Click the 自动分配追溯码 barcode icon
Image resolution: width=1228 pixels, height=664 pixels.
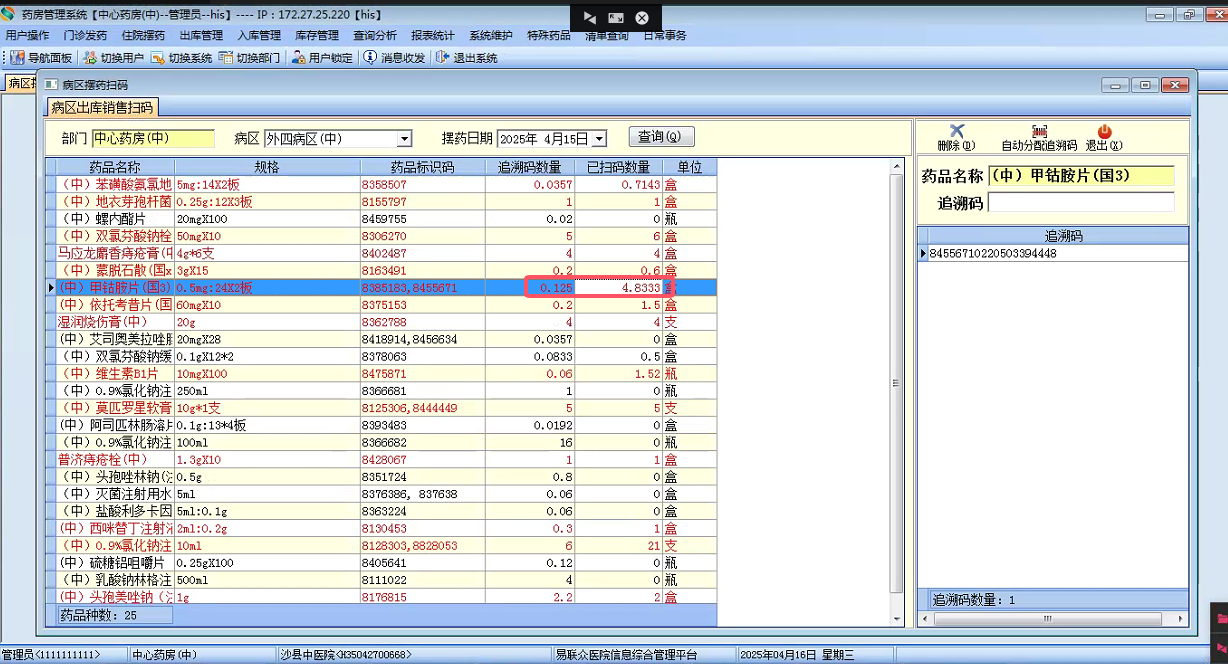pos(1039,131)
